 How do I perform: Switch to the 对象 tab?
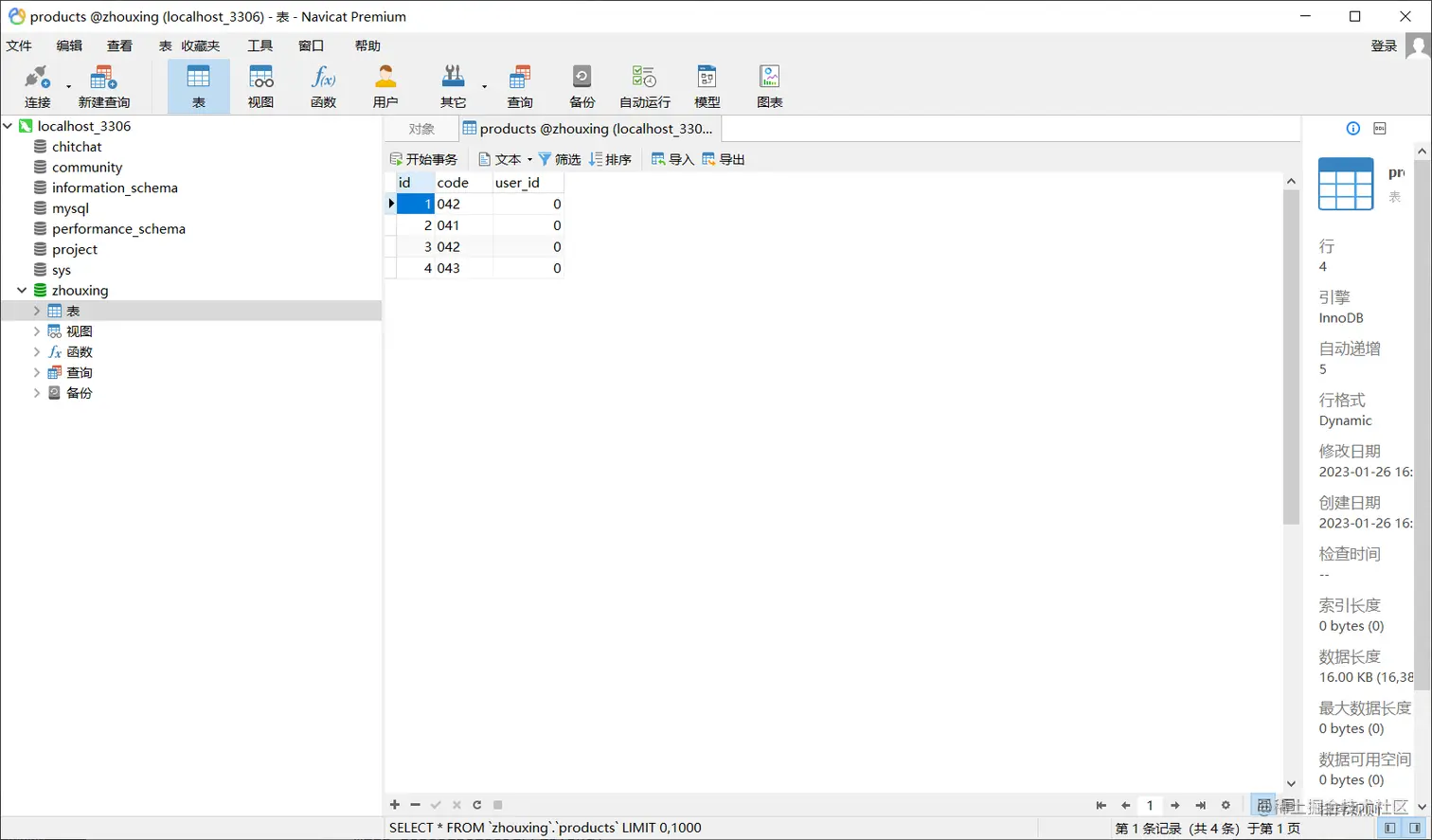pos(421,129)
